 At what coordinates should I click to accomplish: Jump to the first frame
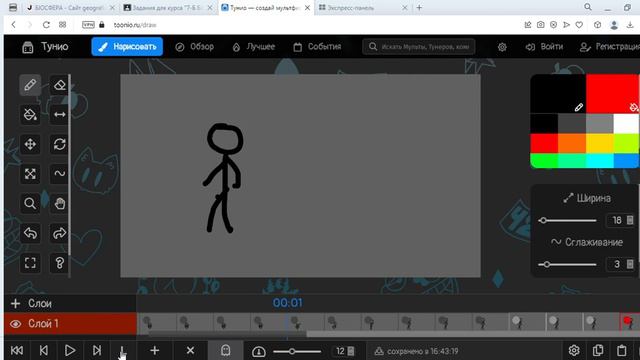17,351
